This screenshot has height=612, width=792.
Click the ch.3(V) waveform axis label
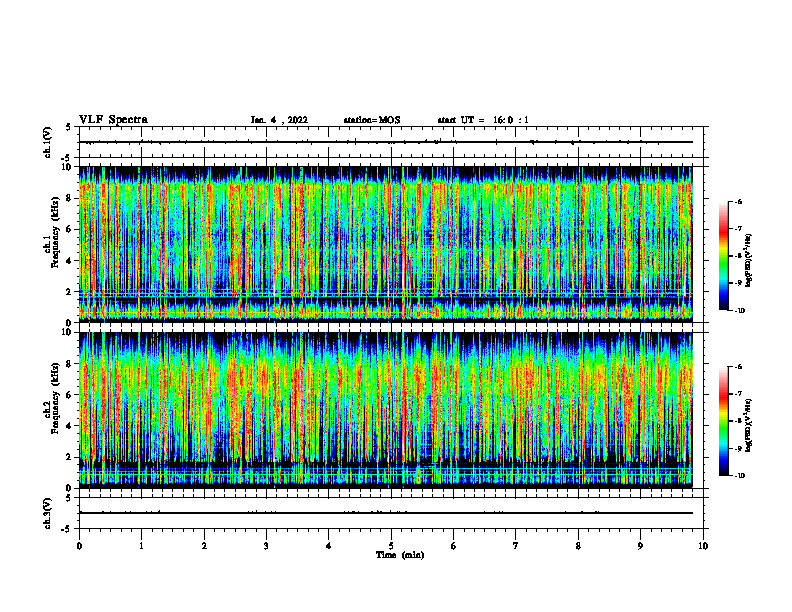point(48,513)
